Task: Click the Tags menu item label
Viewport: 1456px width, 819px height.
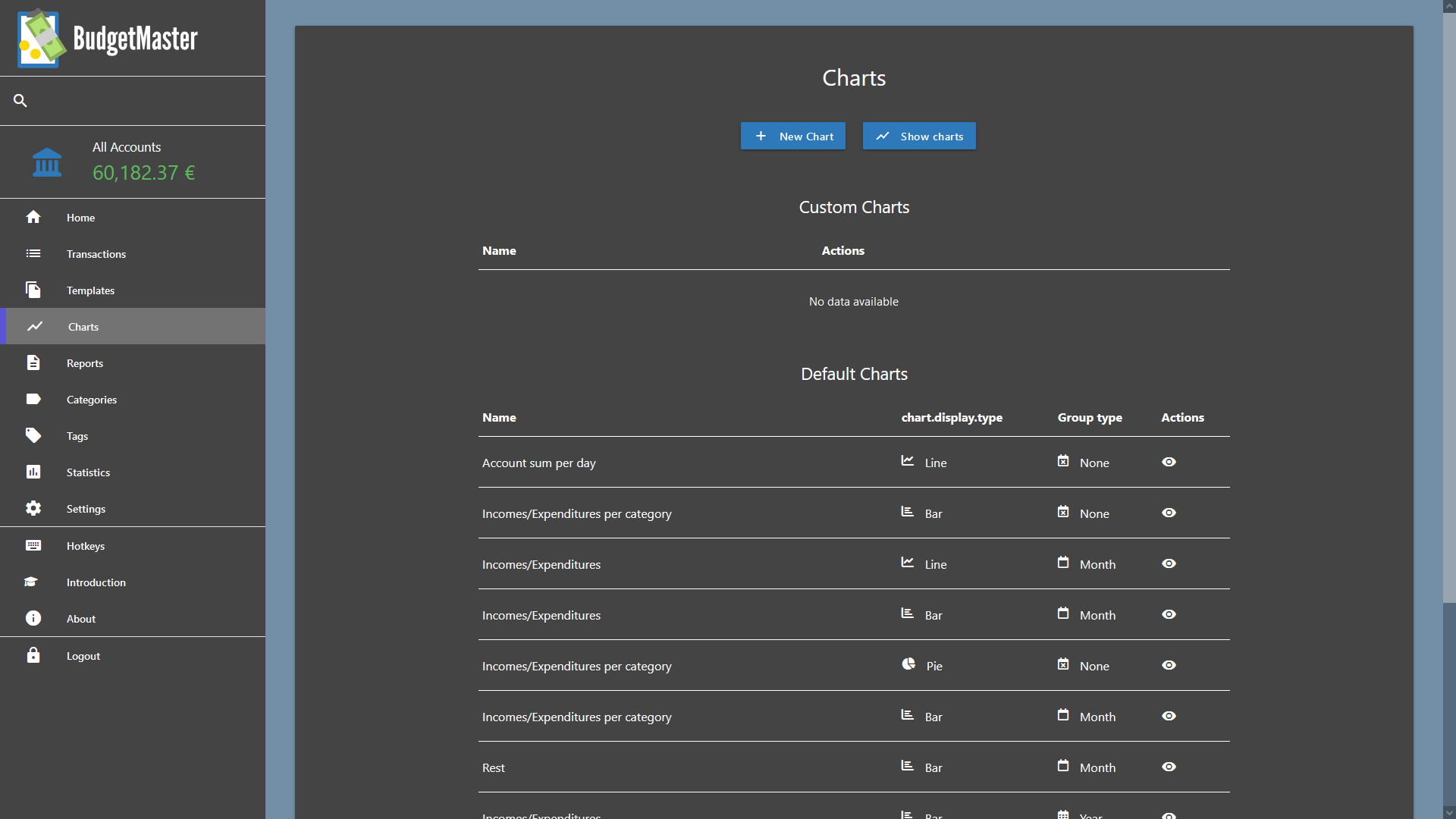Action: pos(77,435)
